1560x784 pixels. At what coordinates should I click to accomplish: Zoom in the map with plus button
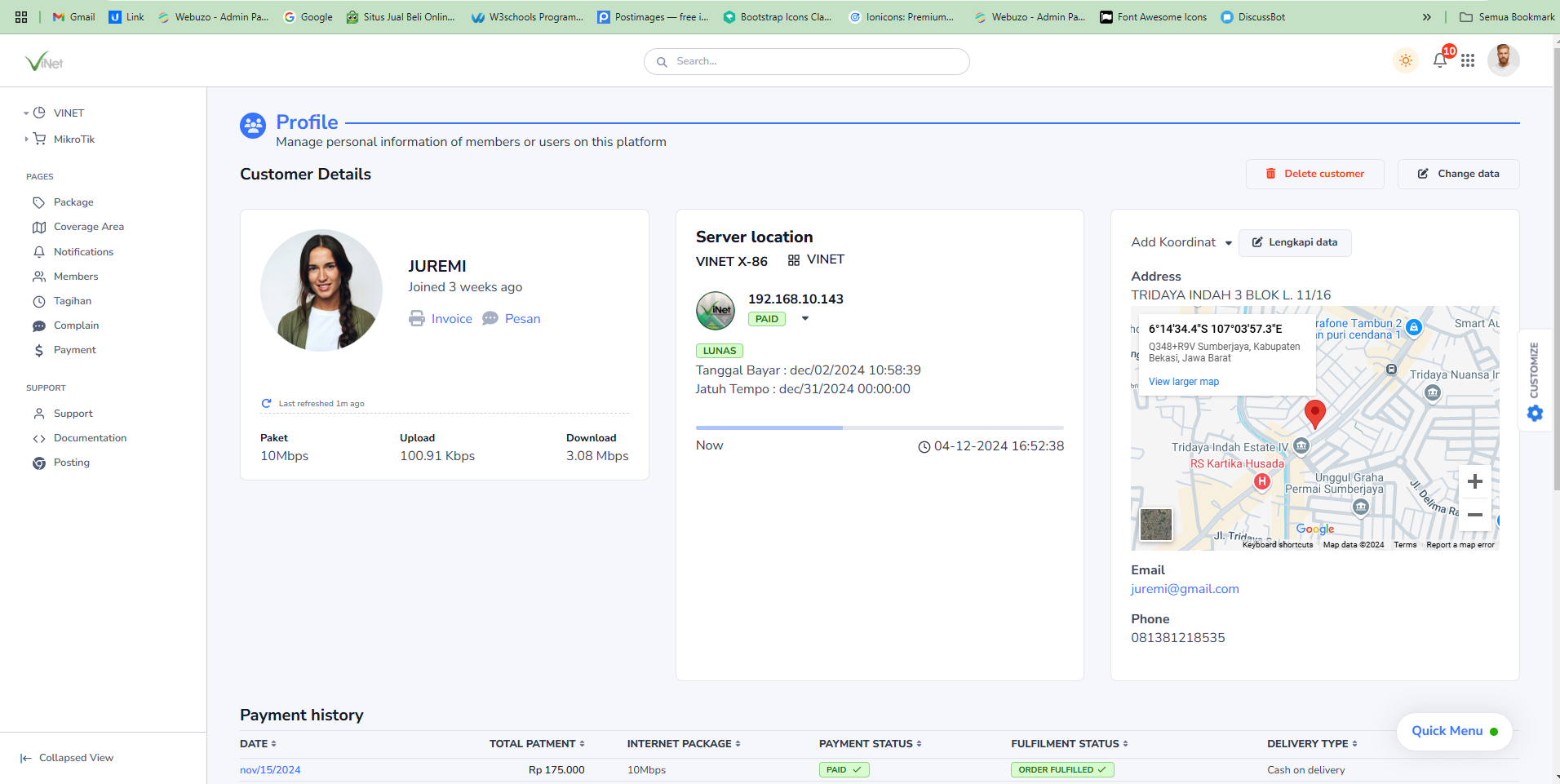1475,481
